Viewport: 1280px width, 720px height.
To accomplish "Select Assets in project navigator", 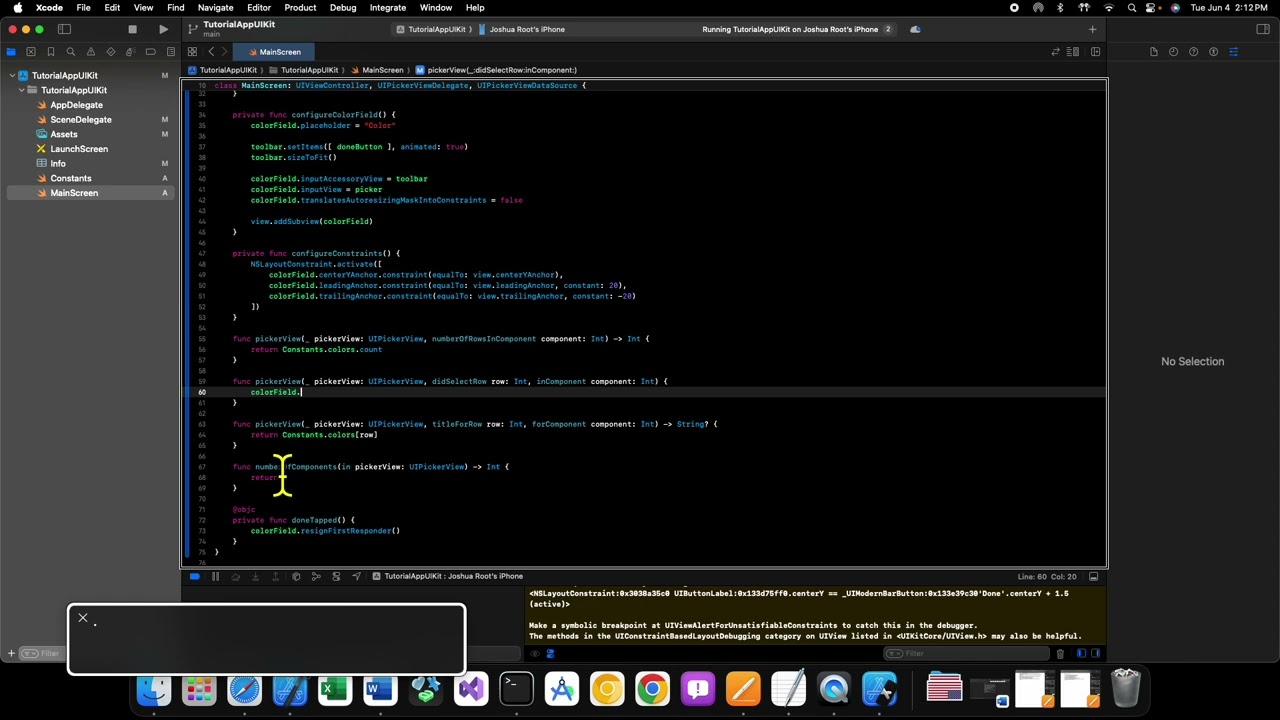I will pyautogui.click(x=63, y=134).
